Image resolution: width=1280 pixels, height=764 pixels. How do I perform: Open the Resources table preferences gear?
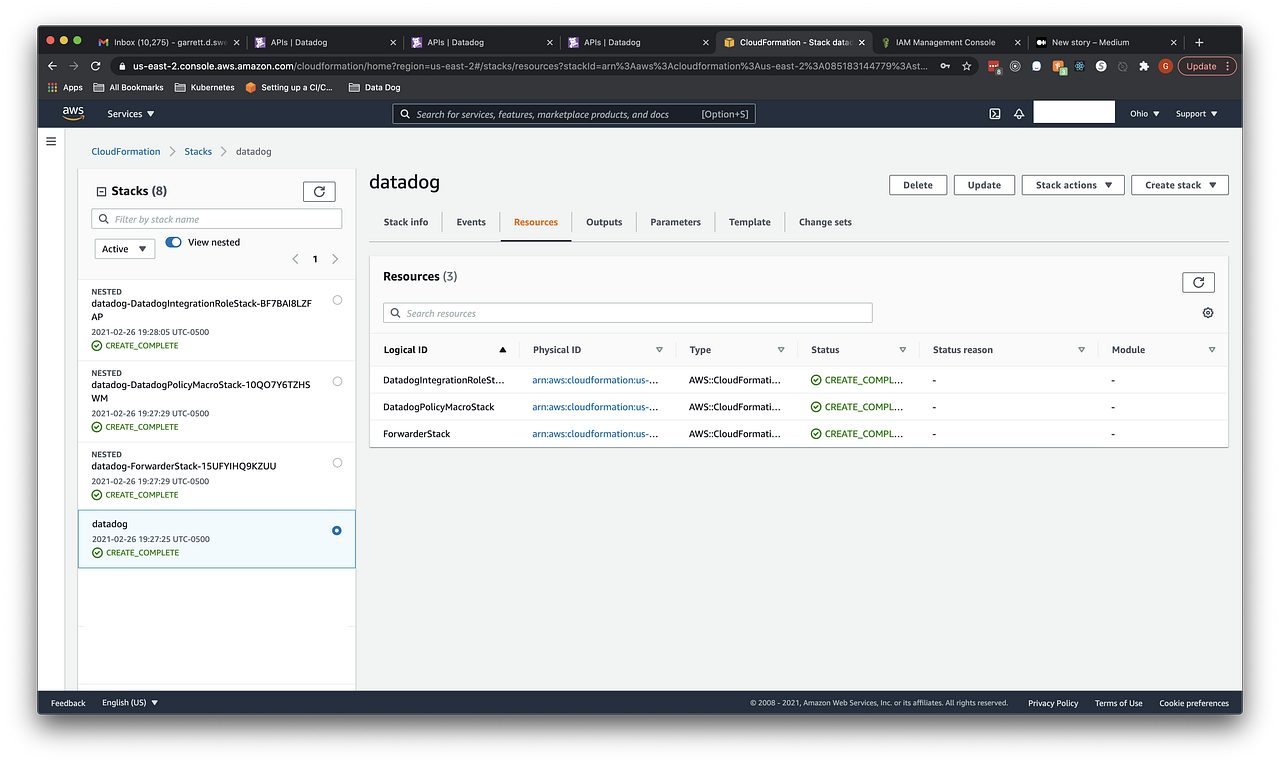pyautogui.click(x=1207, y=312)
